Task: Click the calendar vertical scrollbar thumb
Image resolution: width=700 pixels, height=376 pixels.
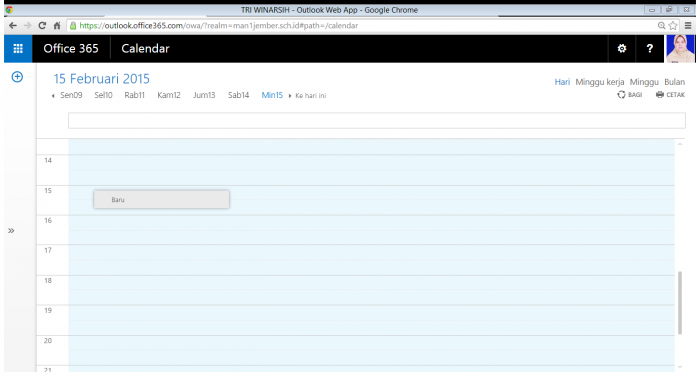Action: click(x=680, y=302)
